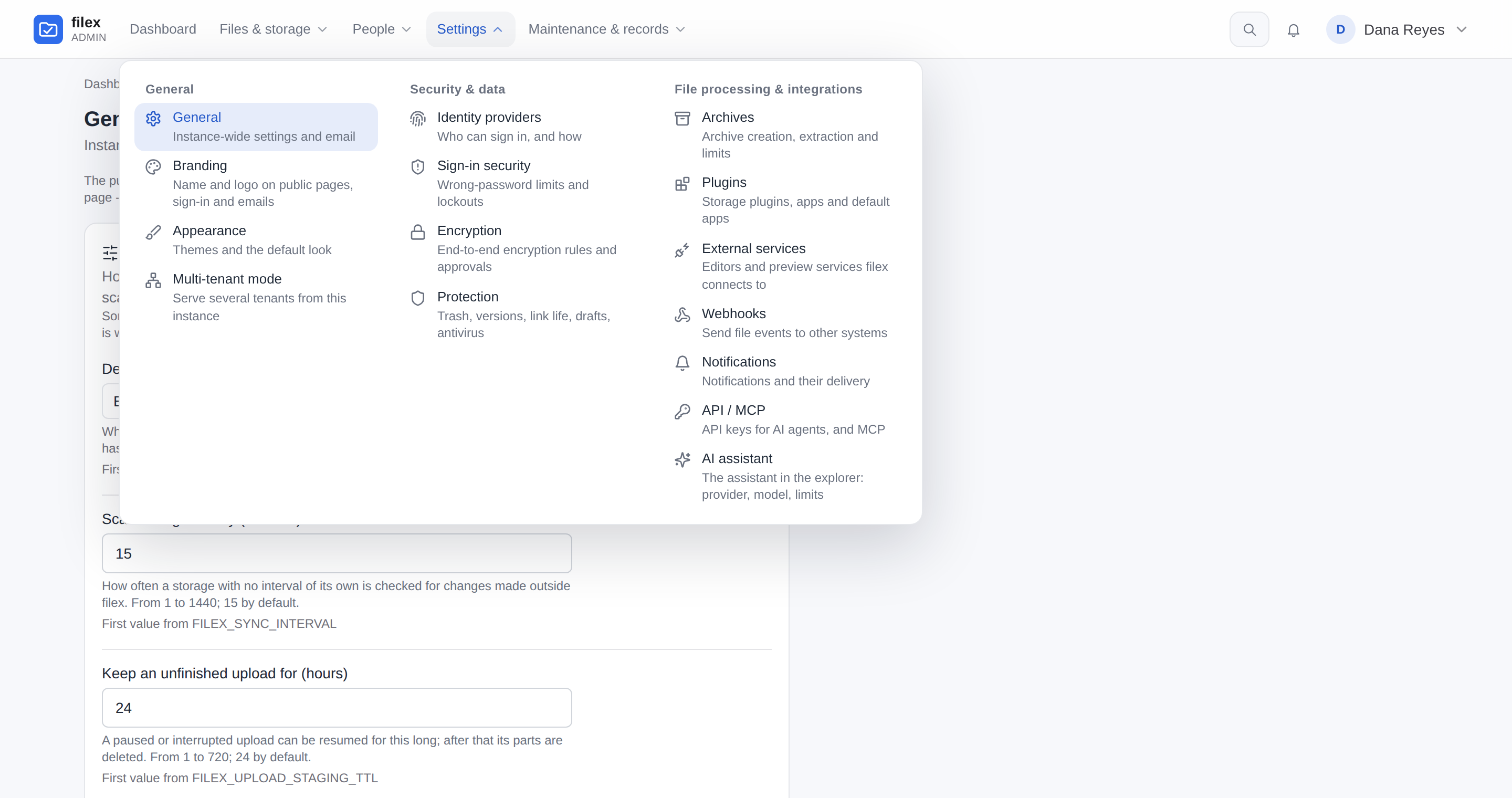Screen dimensions: 1512x798
Task: Collapse the Settings menu
Action: coord(470,29)
